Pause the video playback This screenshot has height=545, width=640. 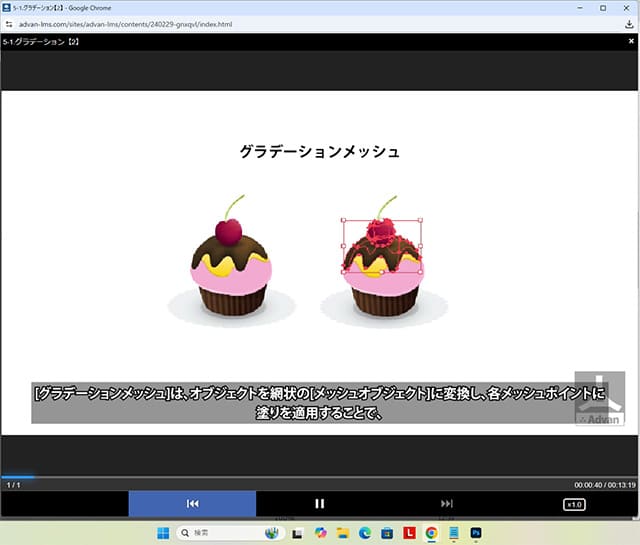pyautogui.click(x=320, y=504)
